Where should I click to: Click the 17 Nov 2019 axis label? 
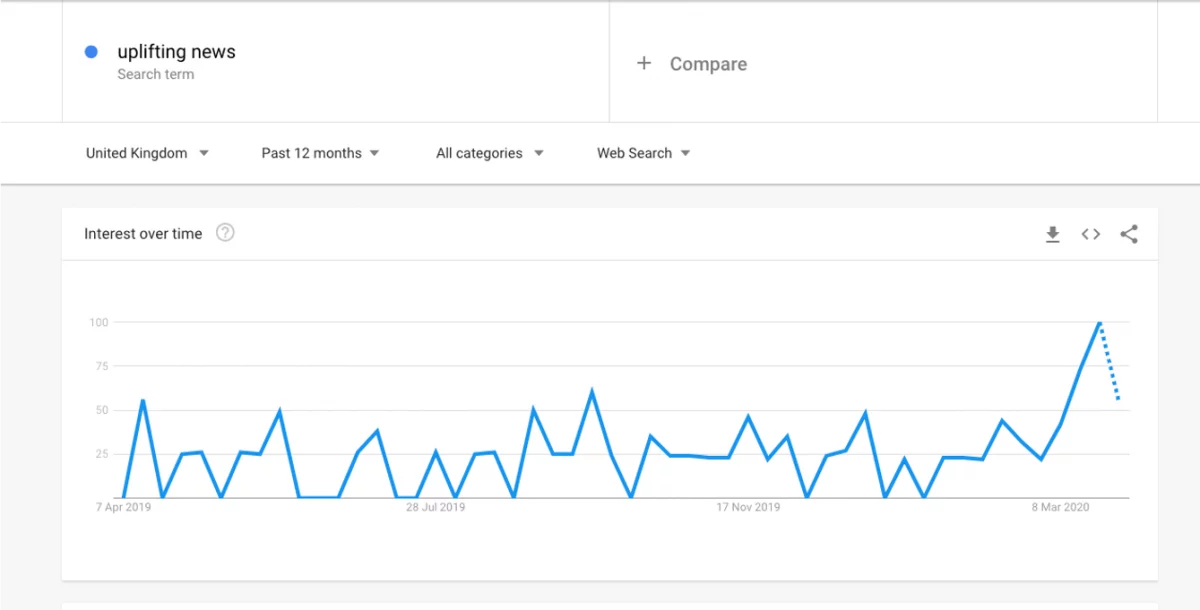coord(748,507)
